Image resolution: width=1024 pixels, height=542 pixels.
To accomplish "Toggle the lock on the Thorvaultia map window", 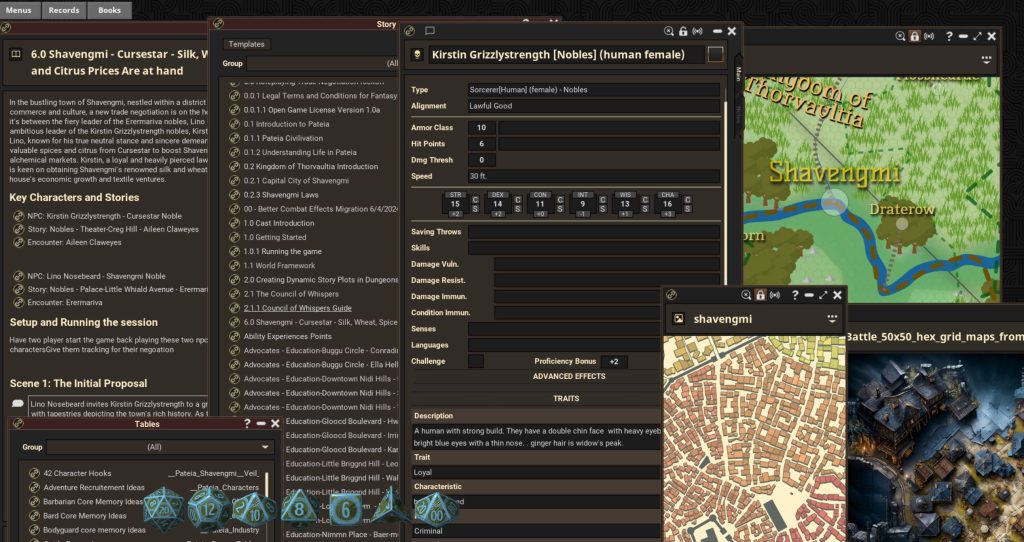I will coord(914,36).
